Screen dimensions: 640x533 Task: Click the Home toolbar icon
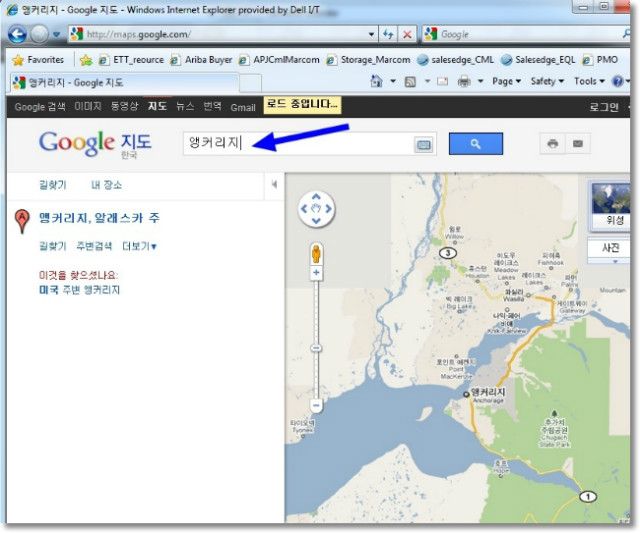pos(376,81)
